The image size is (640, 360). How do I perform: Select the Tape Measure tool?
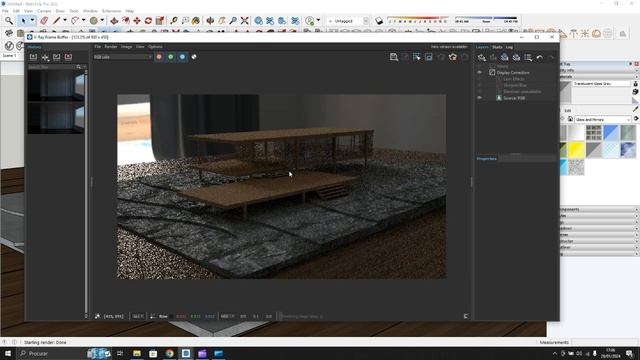pos(174,20)
